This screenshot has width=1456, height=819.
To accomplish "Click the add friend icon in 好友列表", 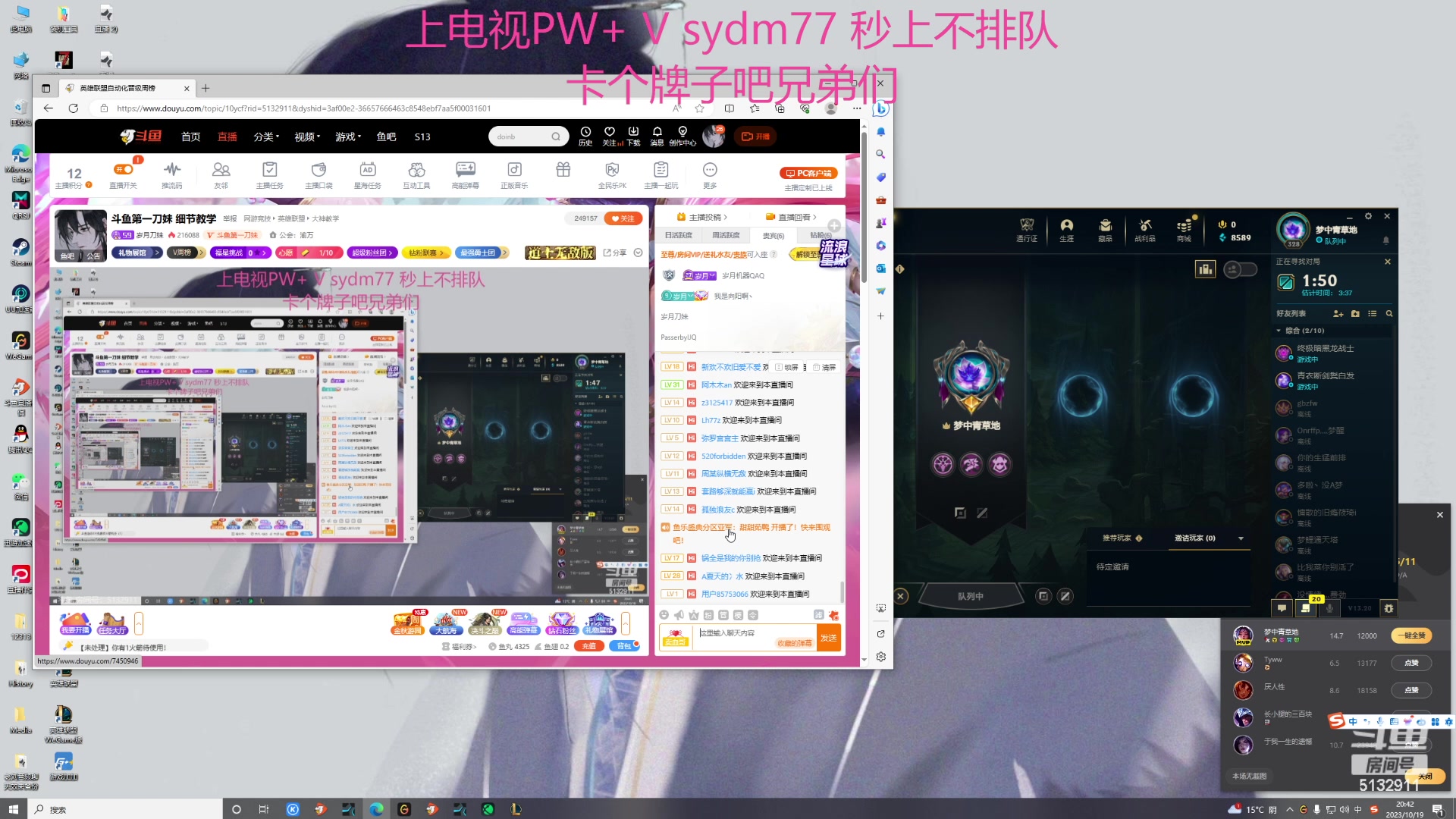I will pos(1338,313).
